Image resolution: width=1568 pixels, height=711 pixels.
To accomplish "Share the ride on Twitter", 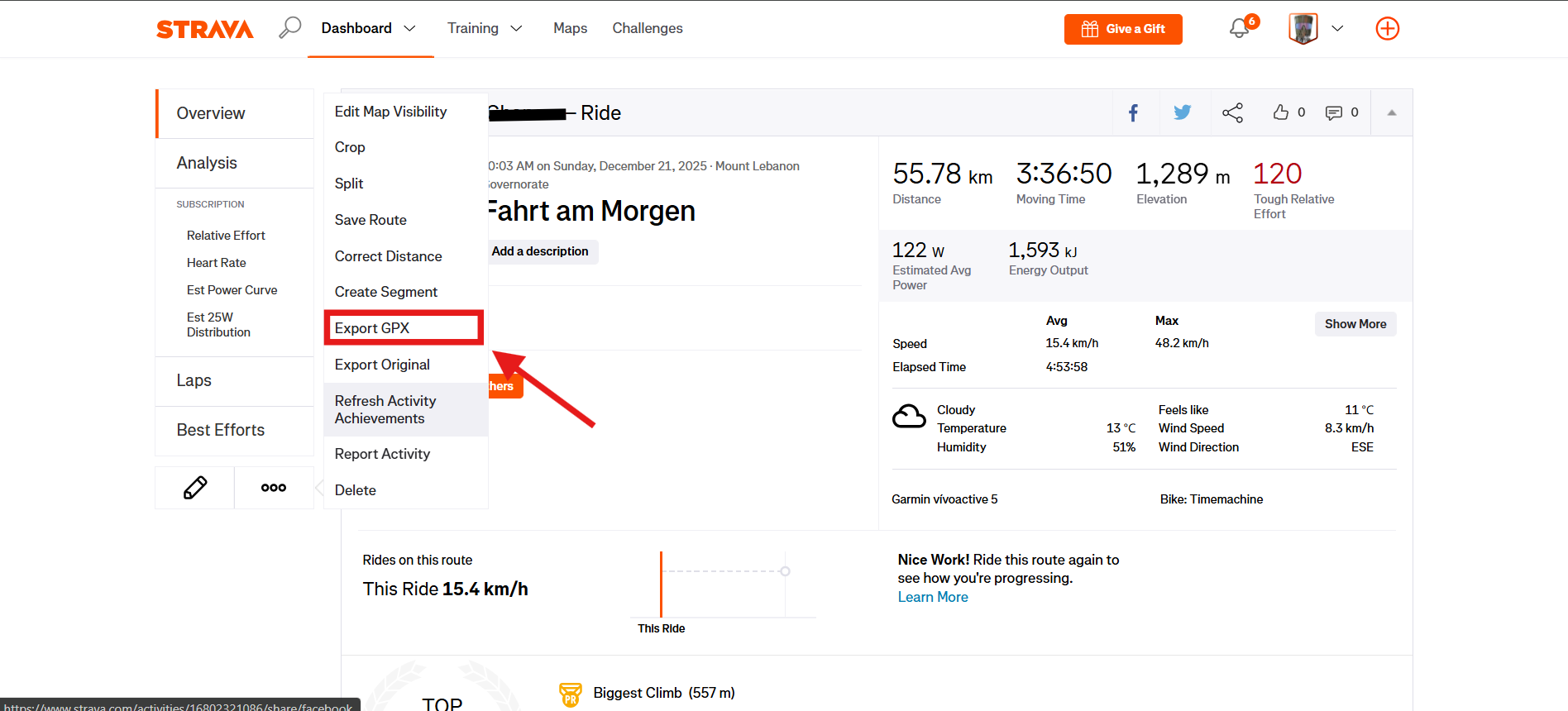I will coord(1183,112).
